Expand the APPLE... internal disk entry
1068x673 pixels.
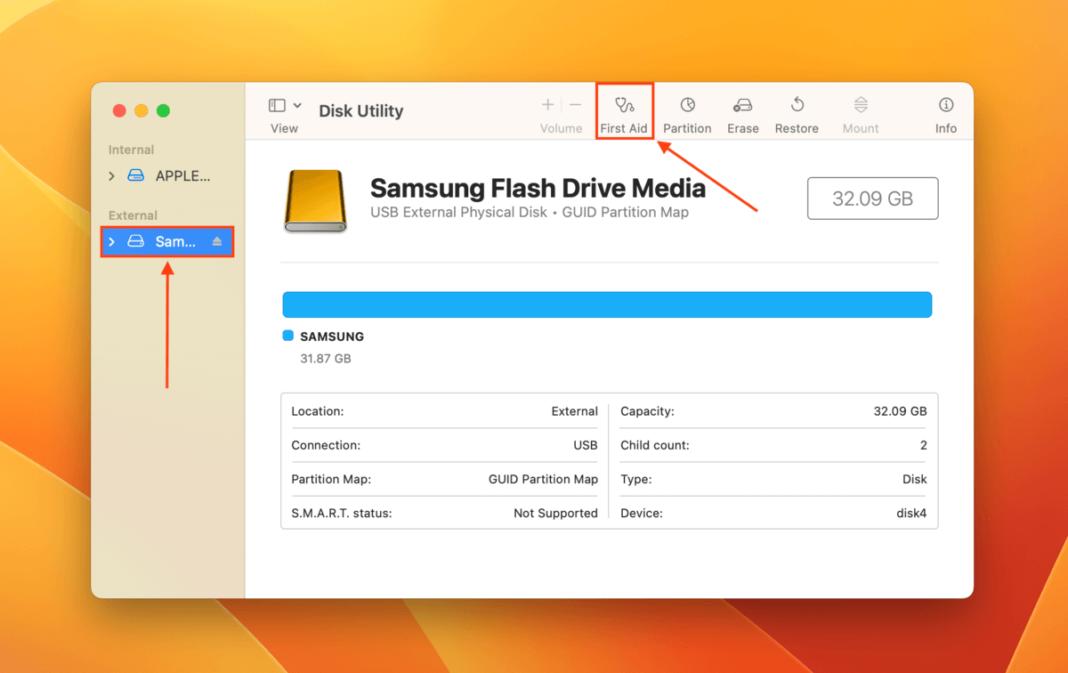(112, 175)
